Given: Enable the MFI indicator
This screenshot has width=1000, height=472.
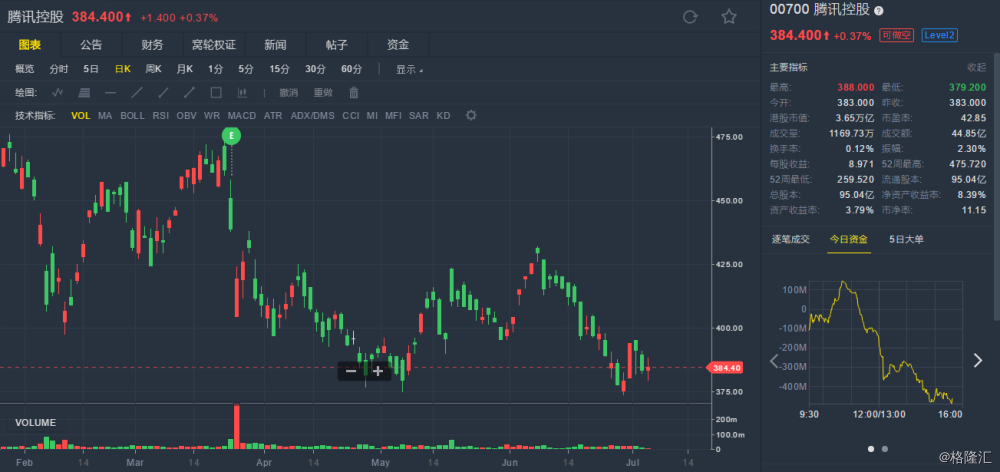Looking at the screenshot, I should 393,115.
